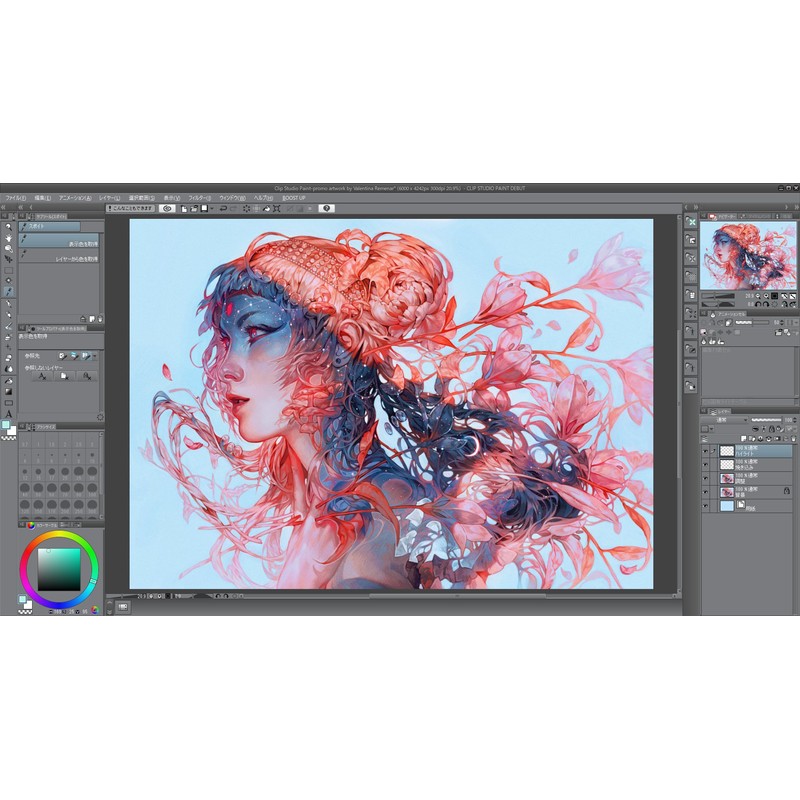The image size is (800, 800).
Task: Click the Save icon in command bar
Action: [204, 208]
